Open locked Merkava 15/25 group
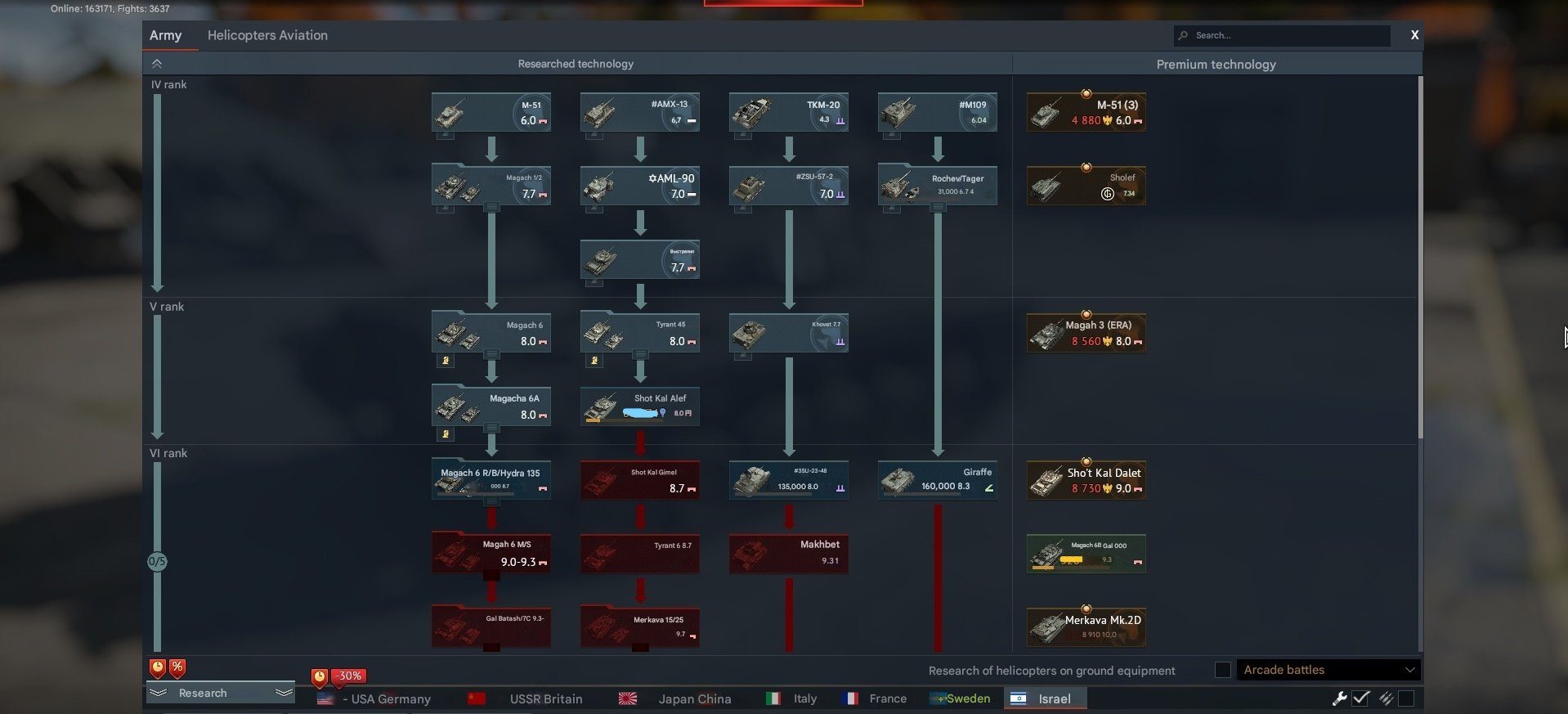Image resolution: width=1568 pixels, height=714 pixels. (x=639, y=627)
